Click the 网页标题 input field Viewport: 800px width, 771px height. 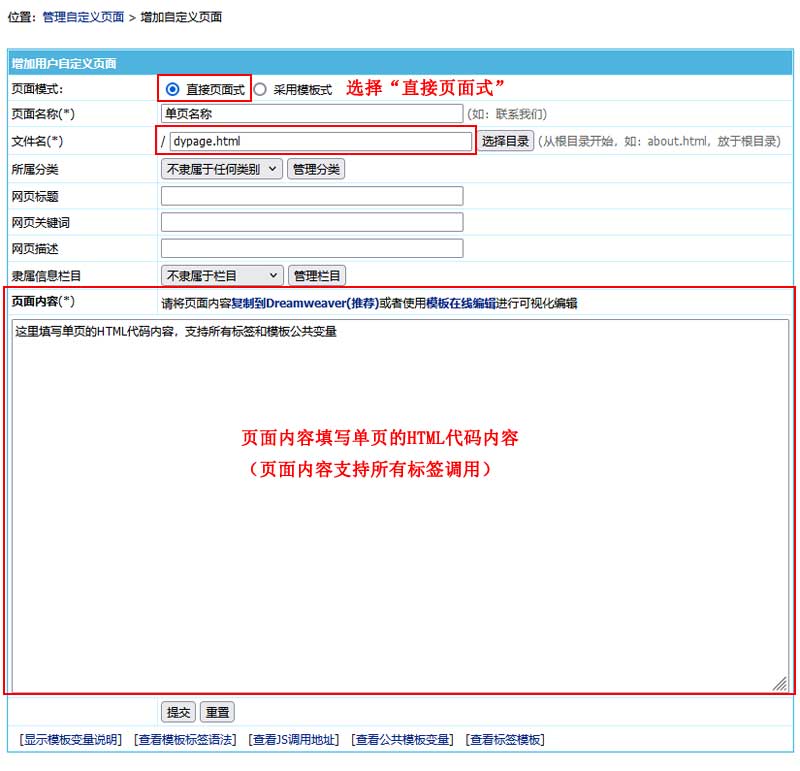coord(312,196)
